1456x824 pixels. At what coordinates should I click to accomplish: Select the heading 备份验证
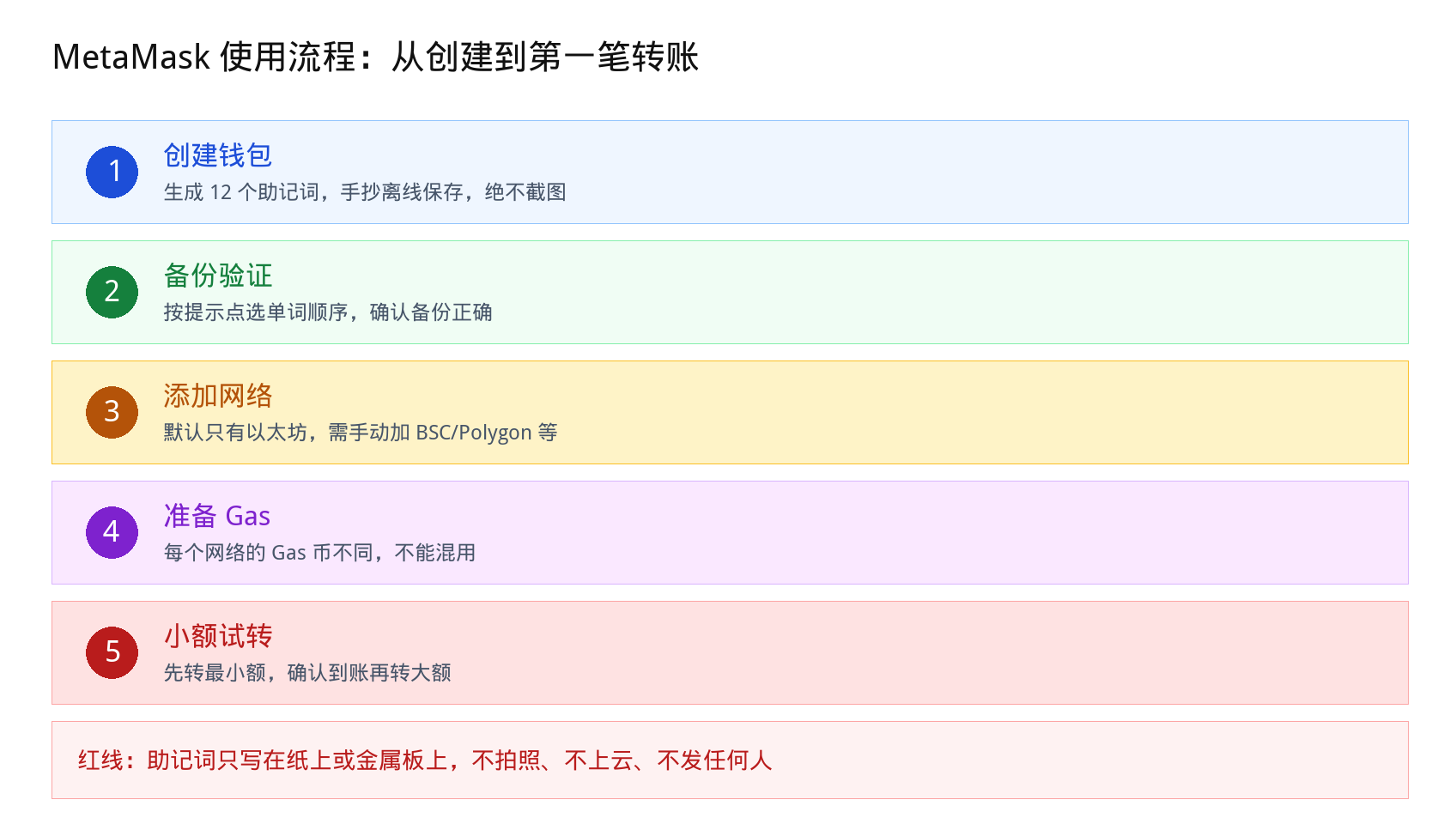click(x=218, y=276)
